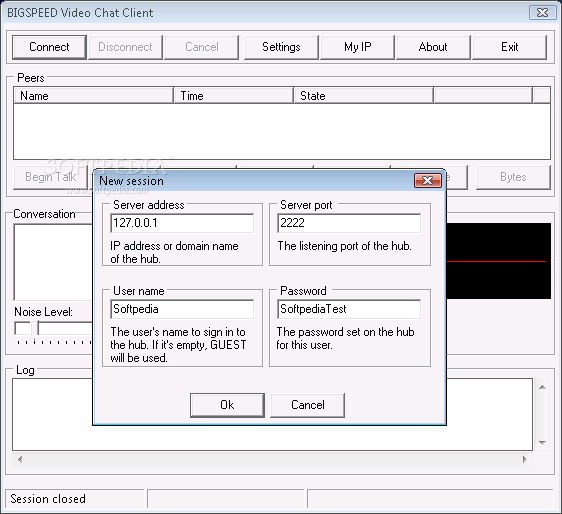Close the New session dialog with X
The height and width of the screenshot is (514, 562).
[x=428, y=180]
